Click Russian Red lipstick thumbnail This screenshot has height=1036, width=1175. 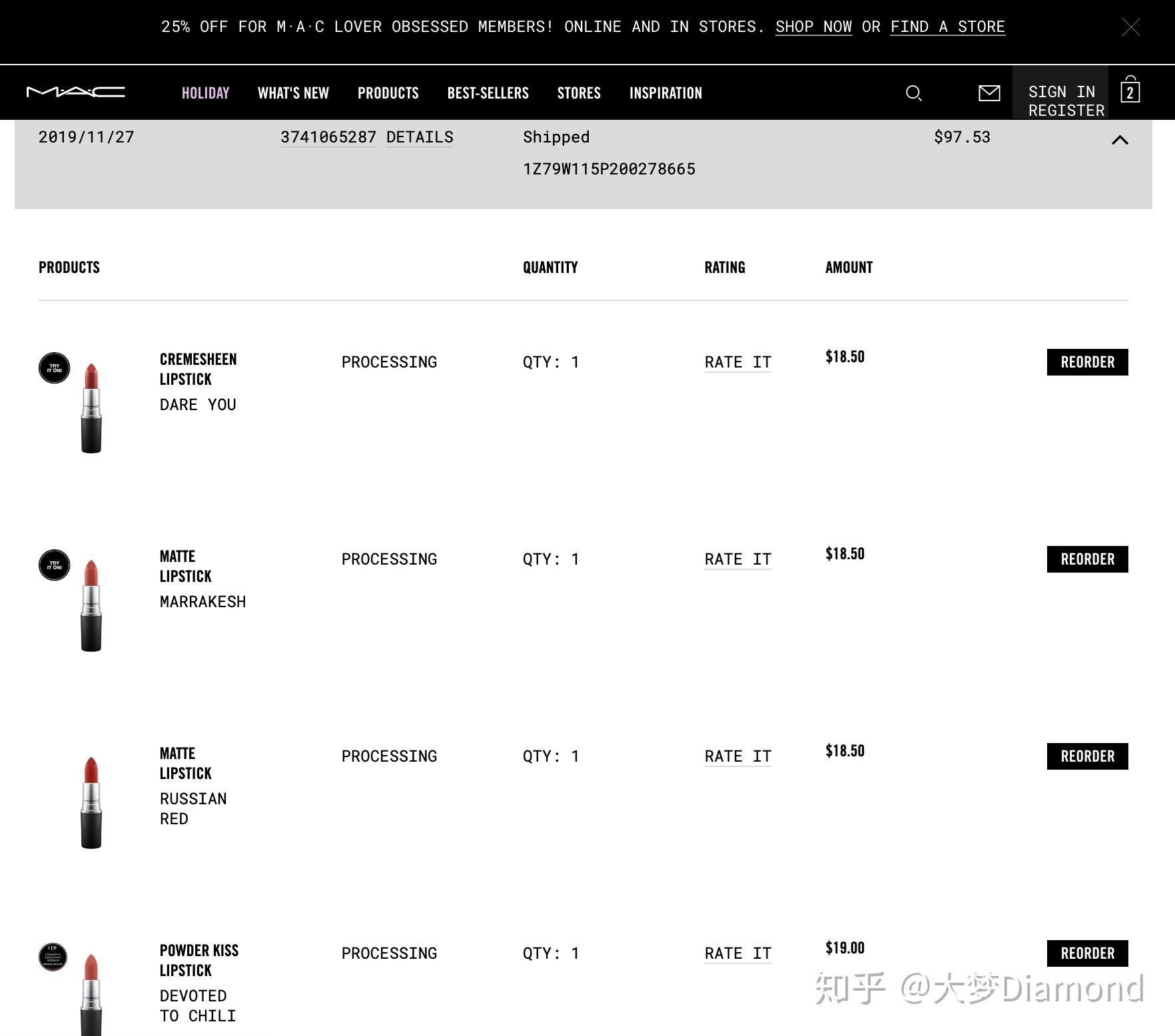tap(91, 802)
